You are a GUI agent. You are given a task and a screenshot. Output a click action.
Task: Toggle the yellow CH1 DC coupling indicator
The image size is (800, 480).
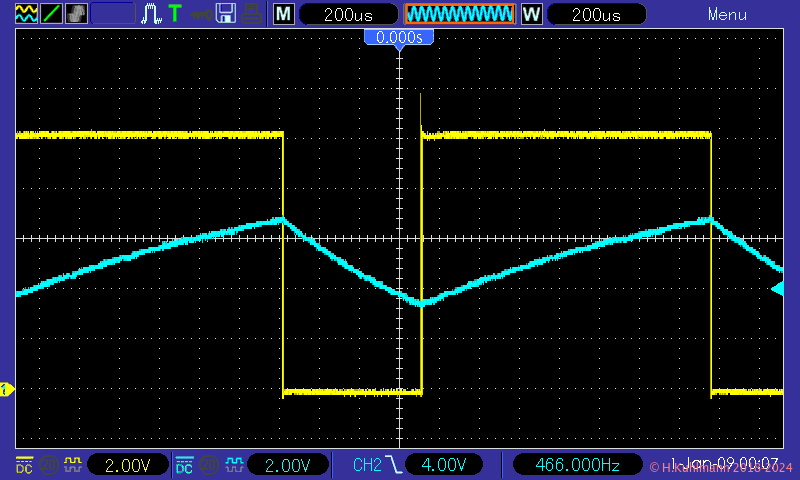23,465
